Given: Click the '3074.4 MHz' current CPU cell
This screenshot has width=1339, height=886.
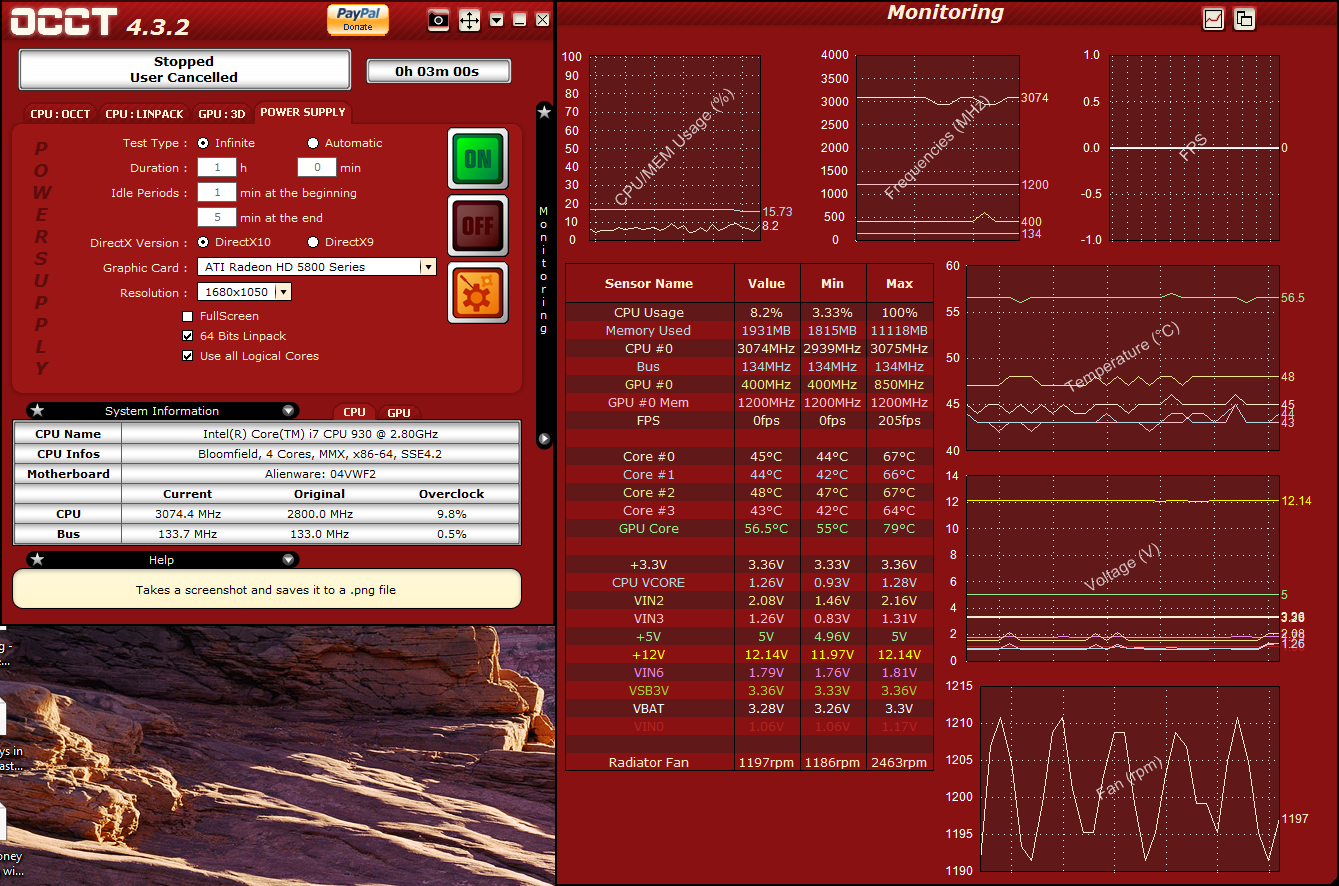Looking at the screenshot, I should pos(188,514).
